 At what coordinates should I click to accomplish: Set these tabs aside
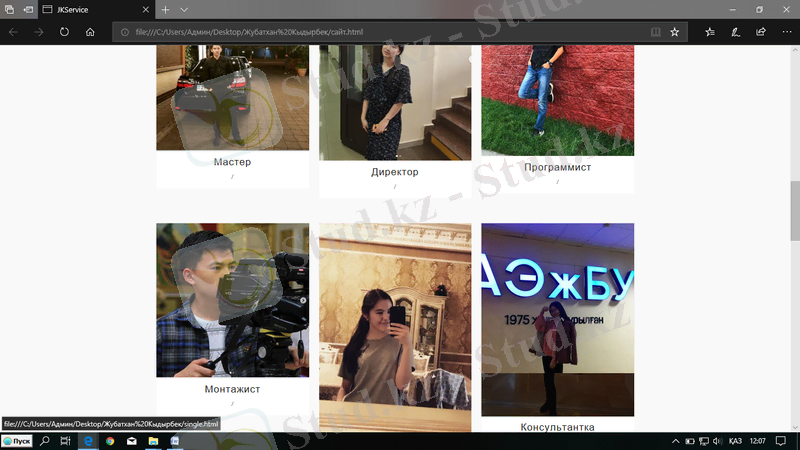pyautogui.click(x=28, y=9)
